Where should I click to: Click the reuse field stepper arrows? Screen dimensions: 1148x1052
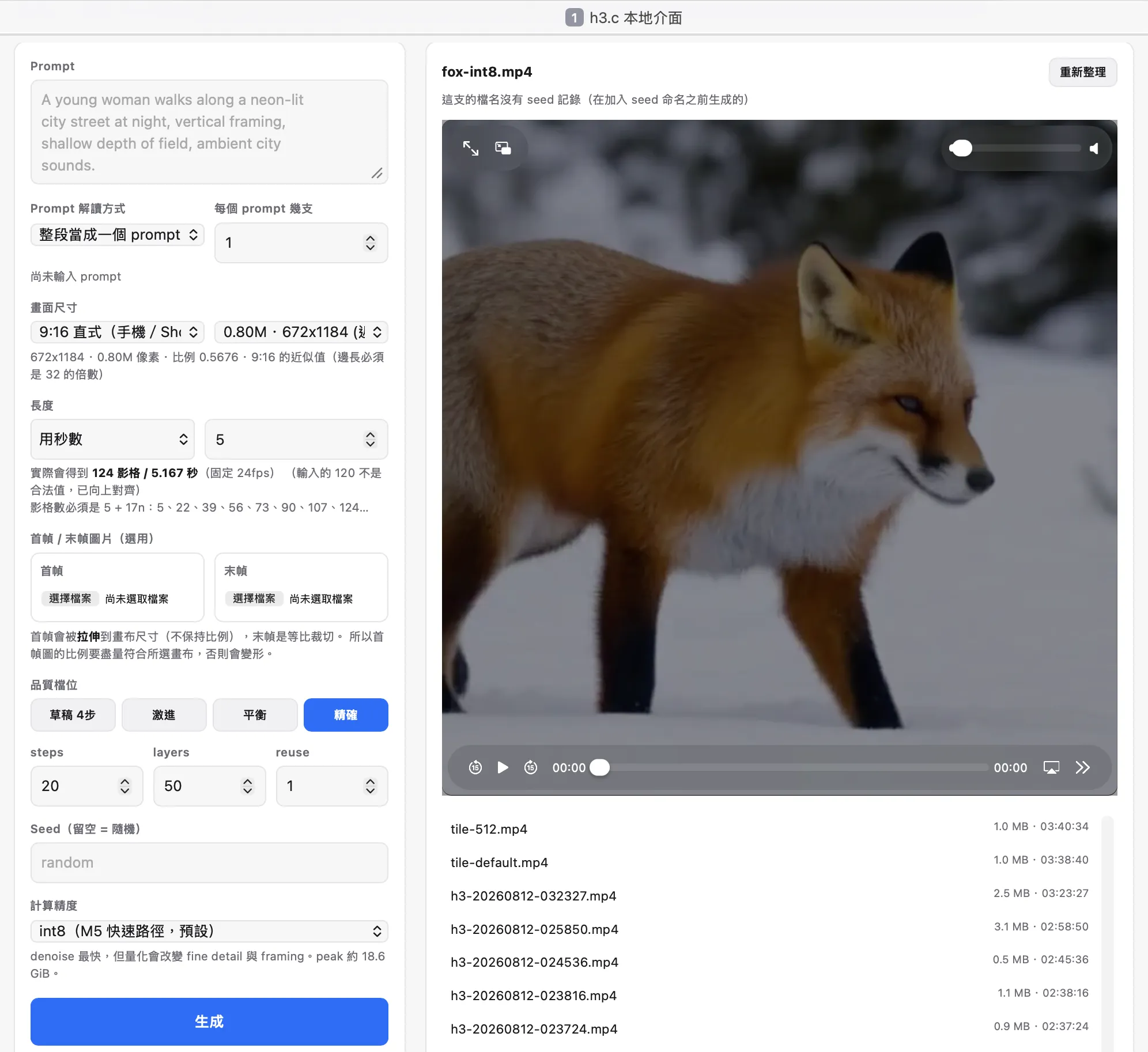[x=370, y=786]
